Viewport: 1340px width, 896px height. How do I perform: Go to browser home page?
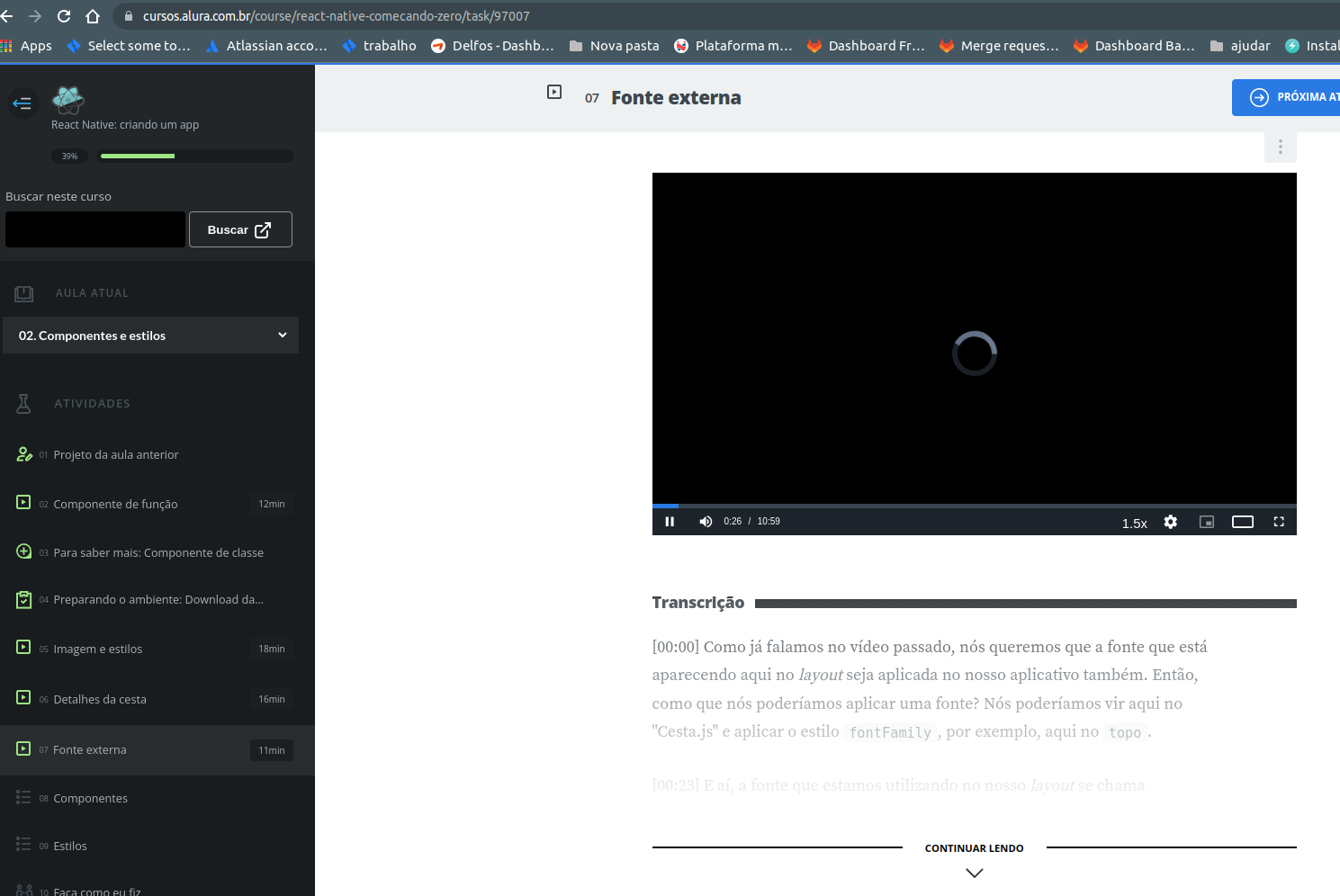(93, 16)
